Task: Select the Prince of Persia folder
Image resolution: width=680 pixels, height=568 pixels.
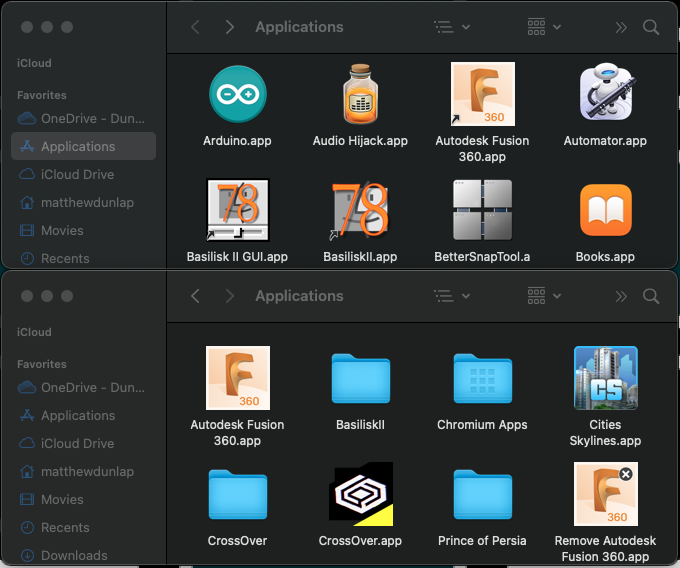Action: 483,494
